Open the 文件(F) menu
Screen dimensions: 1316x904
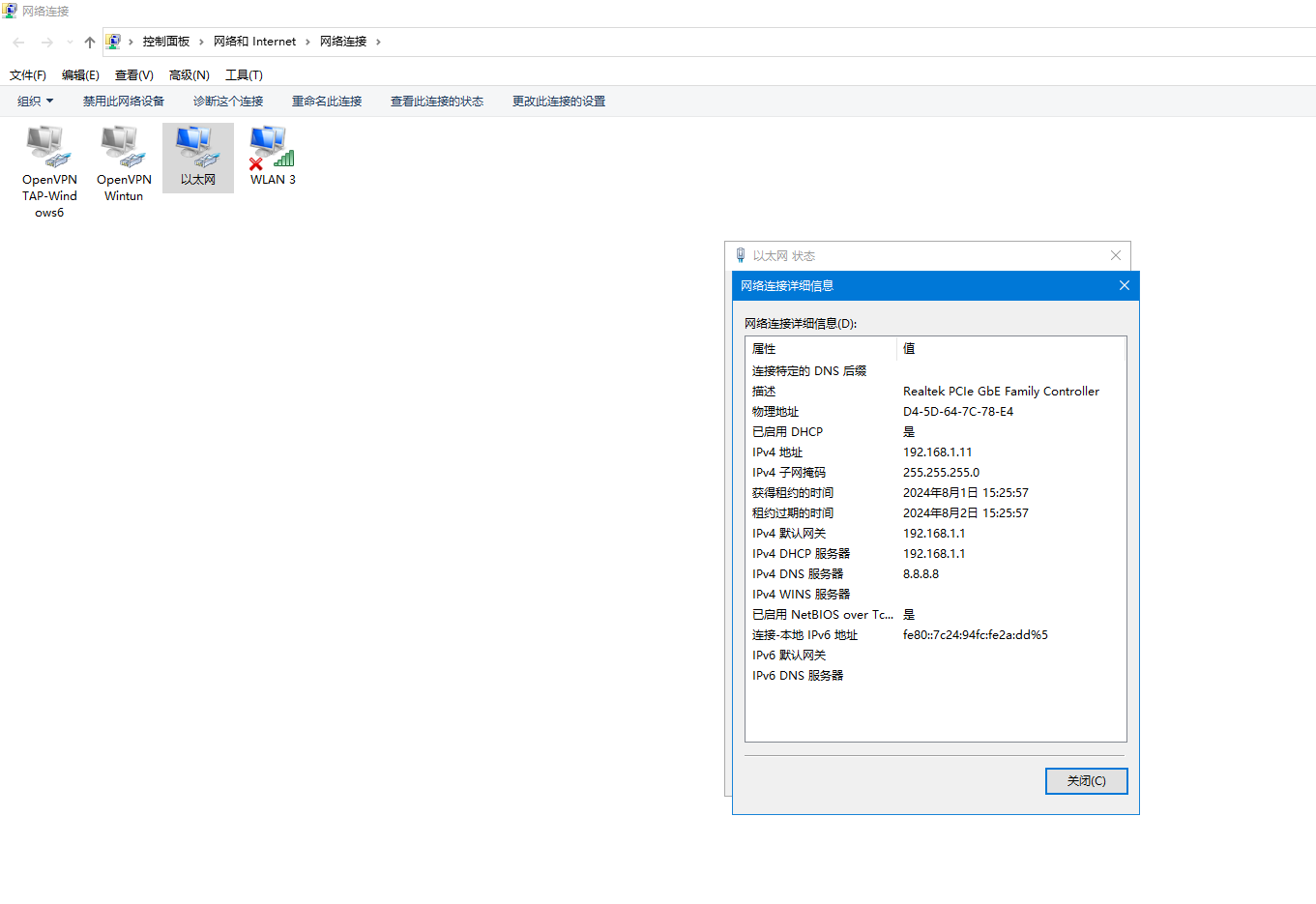pos(28,75)
